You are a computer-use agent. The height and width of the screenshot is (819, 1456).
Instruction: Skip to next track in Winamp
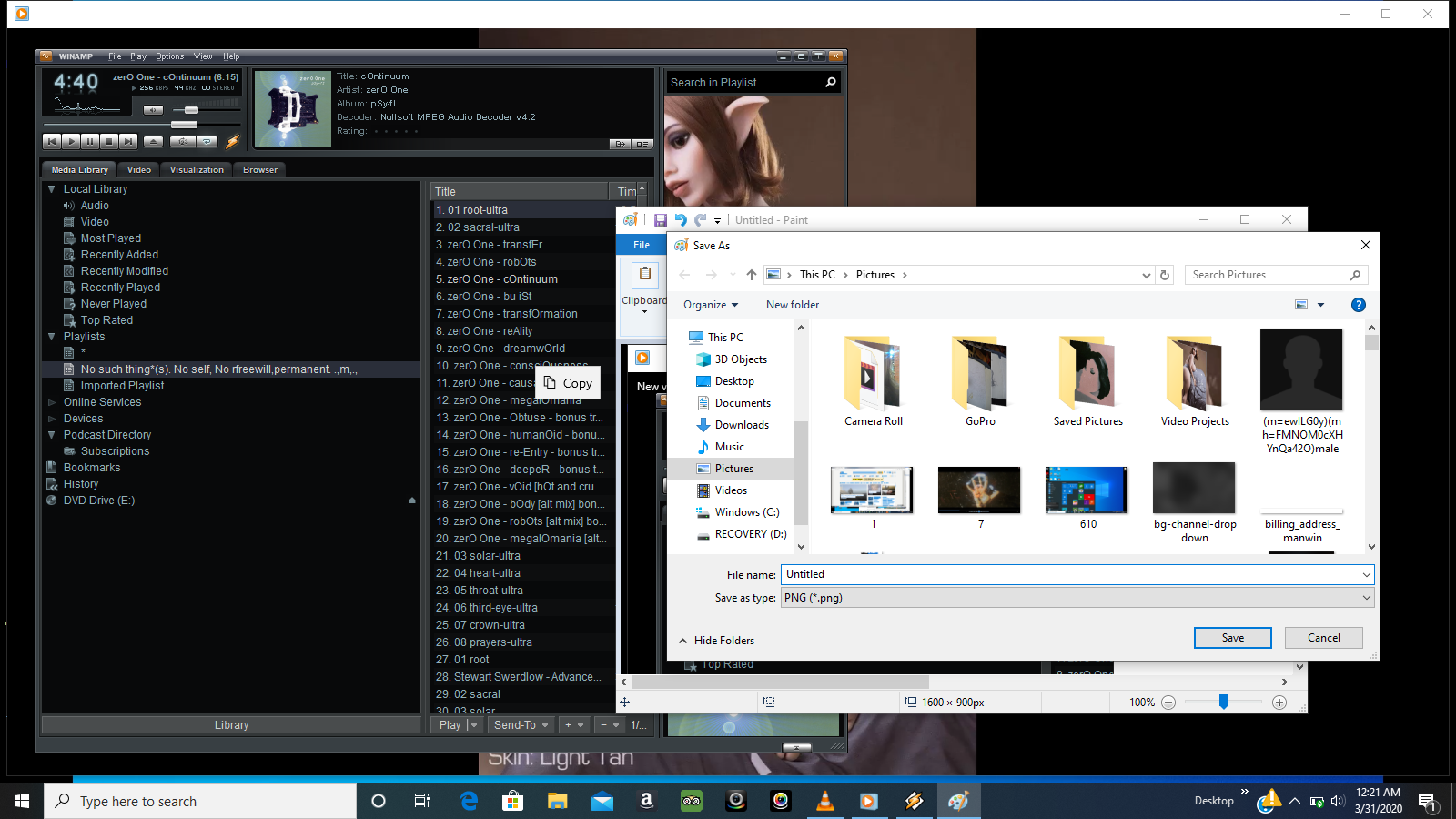(128, 141)
